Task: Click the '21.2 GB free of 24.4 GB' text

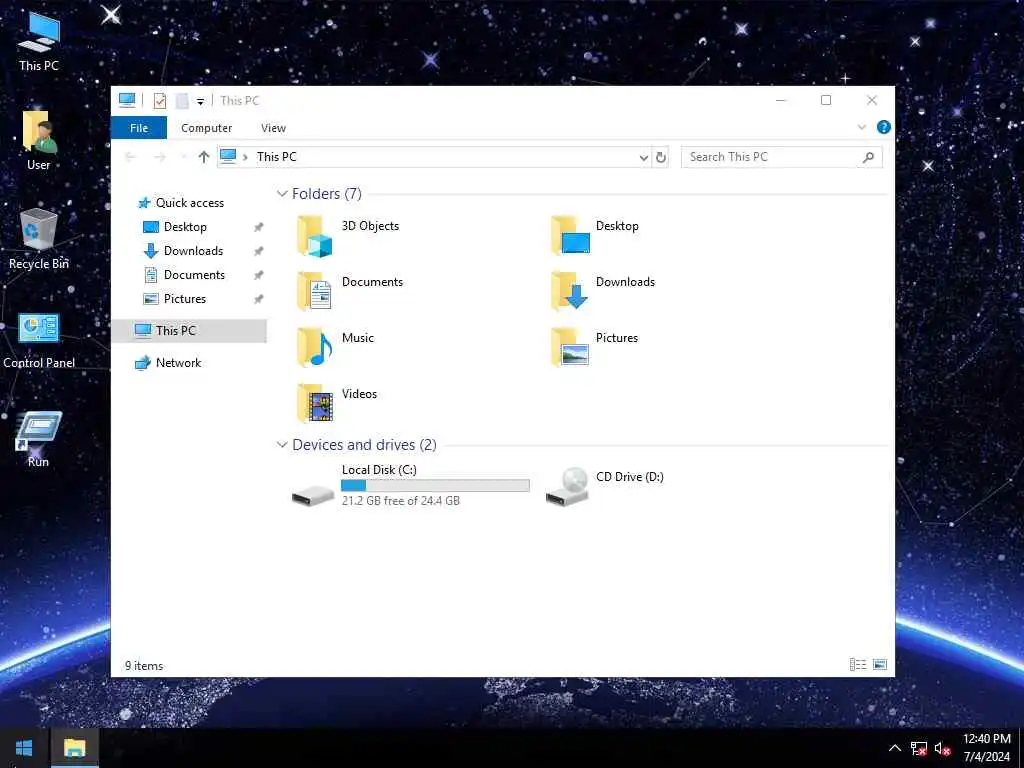Action: point(401,501)
